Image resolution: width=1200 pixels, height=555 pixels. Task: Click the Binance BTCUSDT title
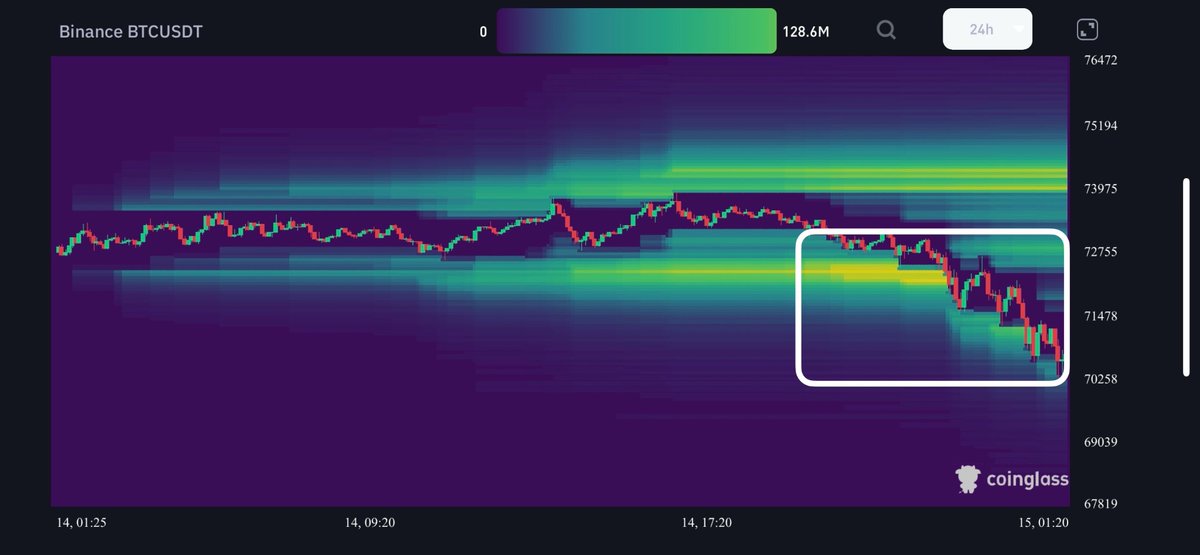pos(131,32)
